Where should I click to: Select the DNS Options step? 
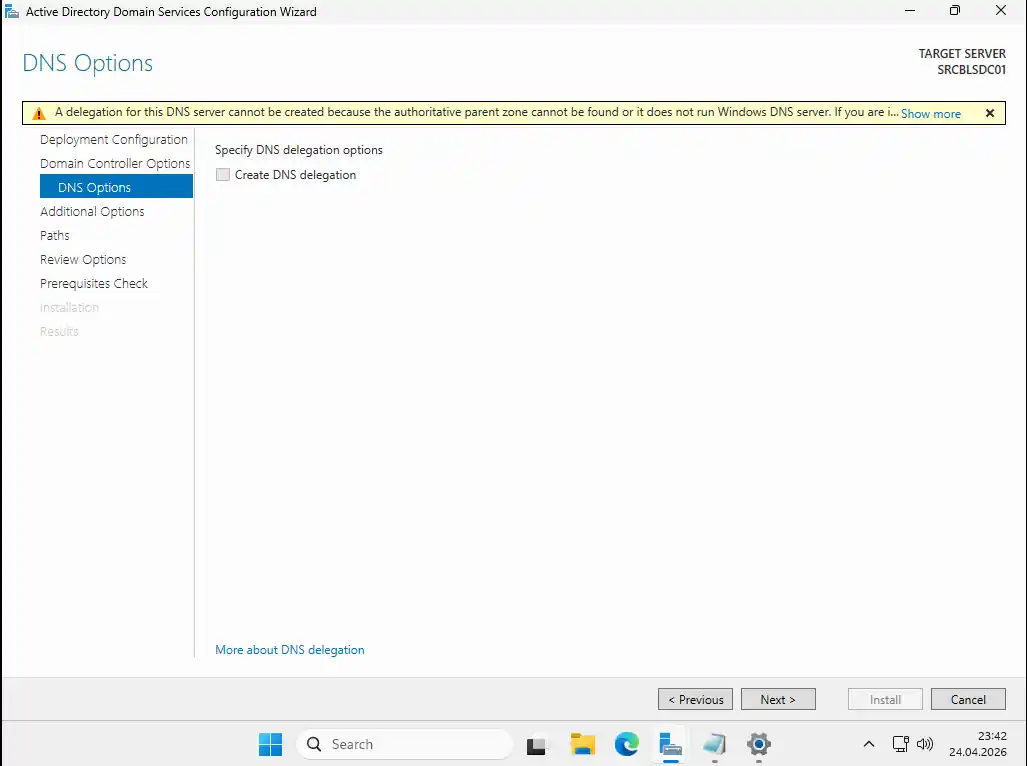(117, 187)
